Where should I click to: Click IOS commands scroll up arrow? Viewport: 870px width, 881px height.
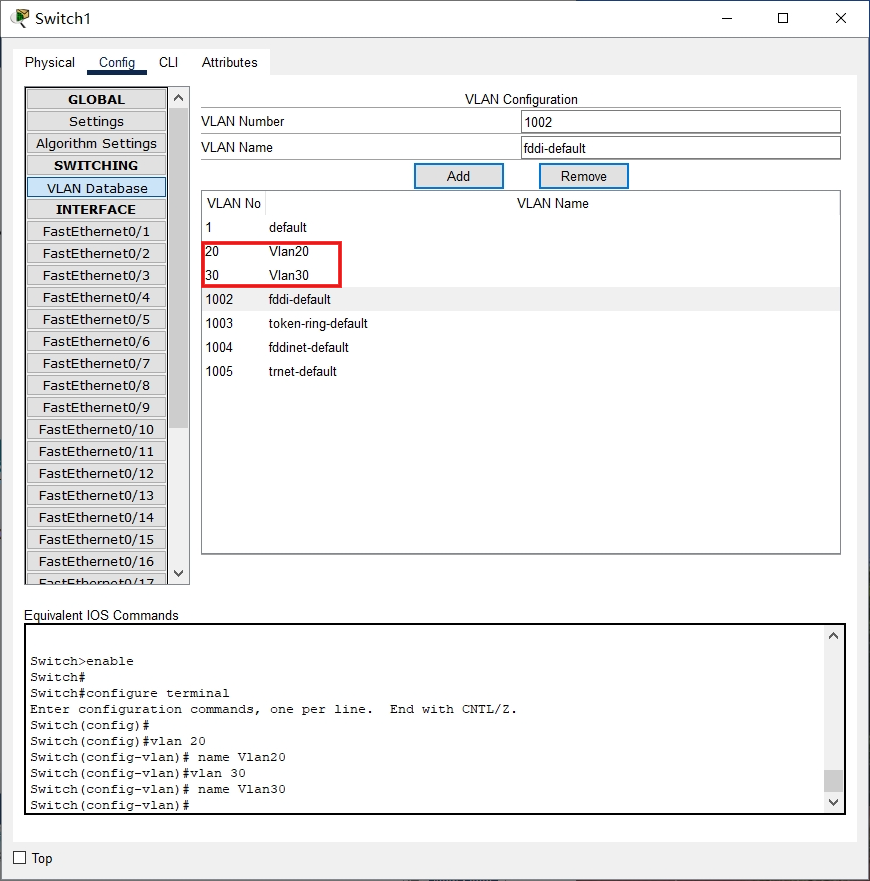(x=833, y=636)
